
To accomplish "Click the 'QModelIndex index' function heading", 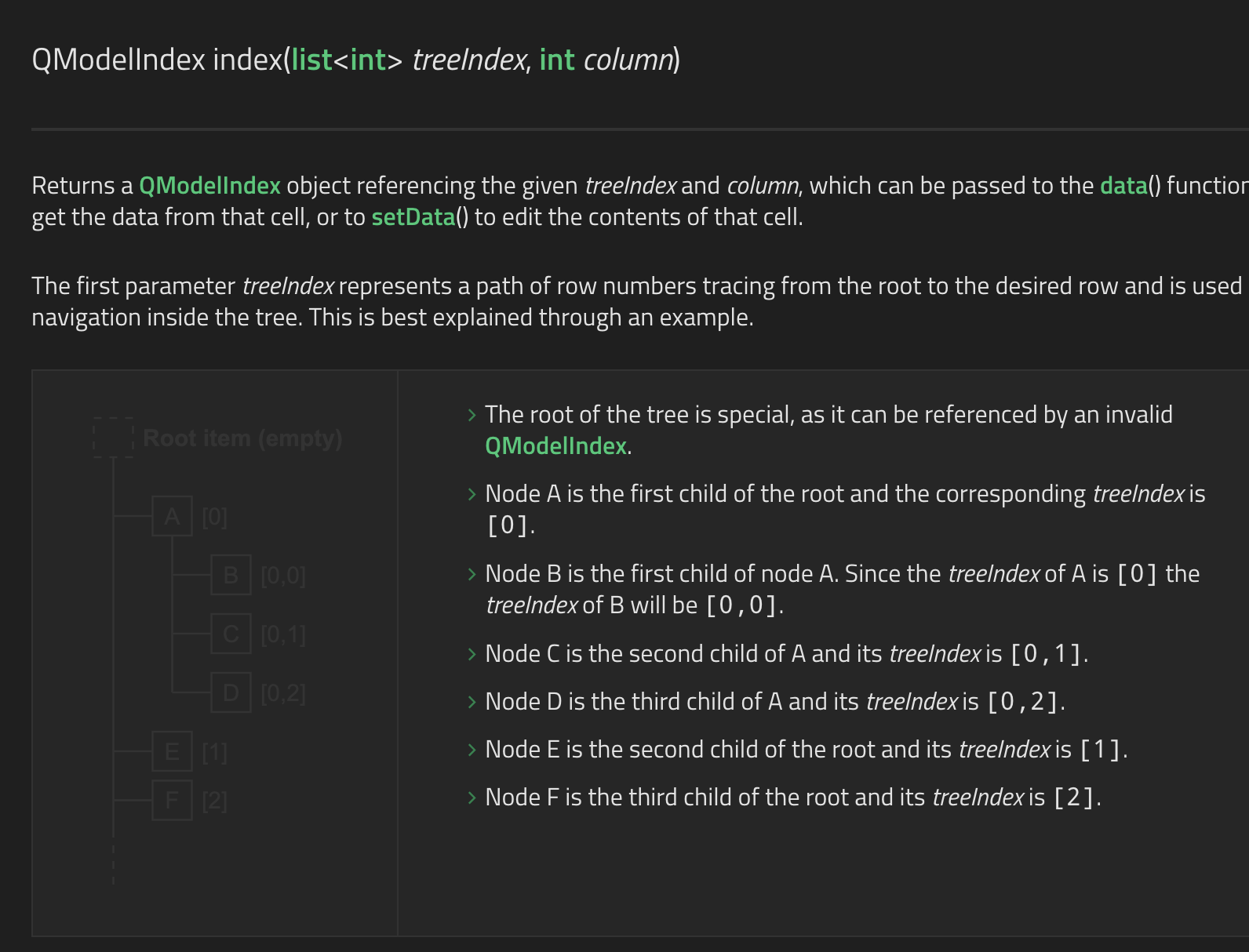I will click(157, 60).
